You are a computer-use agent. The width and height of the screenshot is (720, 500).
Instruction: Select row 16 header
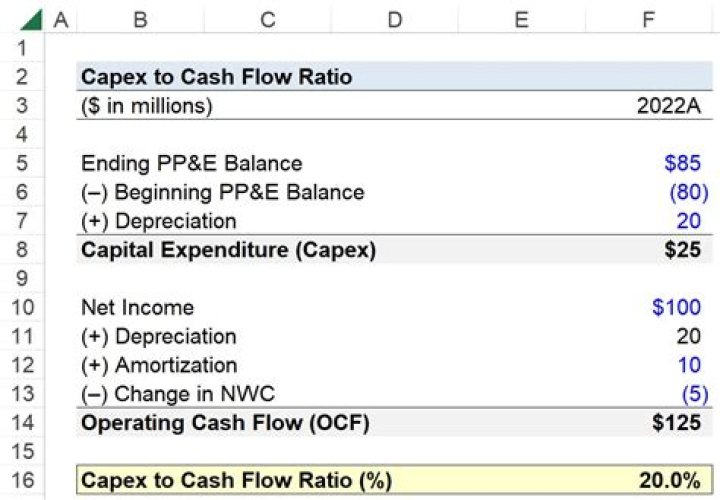23,480
